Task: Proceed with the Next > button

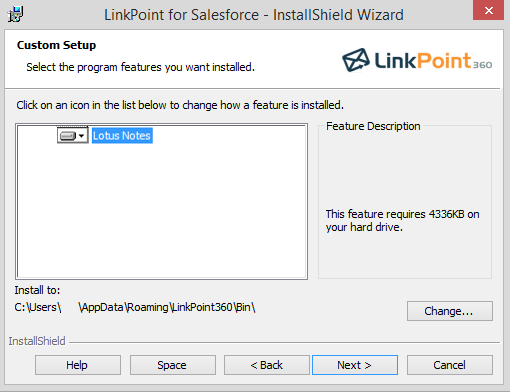Action: tap(355, 365)
